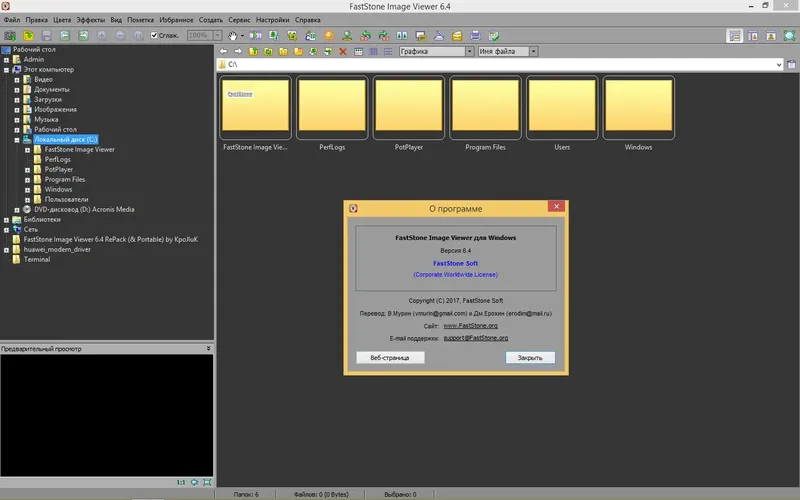Screen dimensions: 800x500
Task: Toggle the third windowed layout button
Action: coord(771,36)
